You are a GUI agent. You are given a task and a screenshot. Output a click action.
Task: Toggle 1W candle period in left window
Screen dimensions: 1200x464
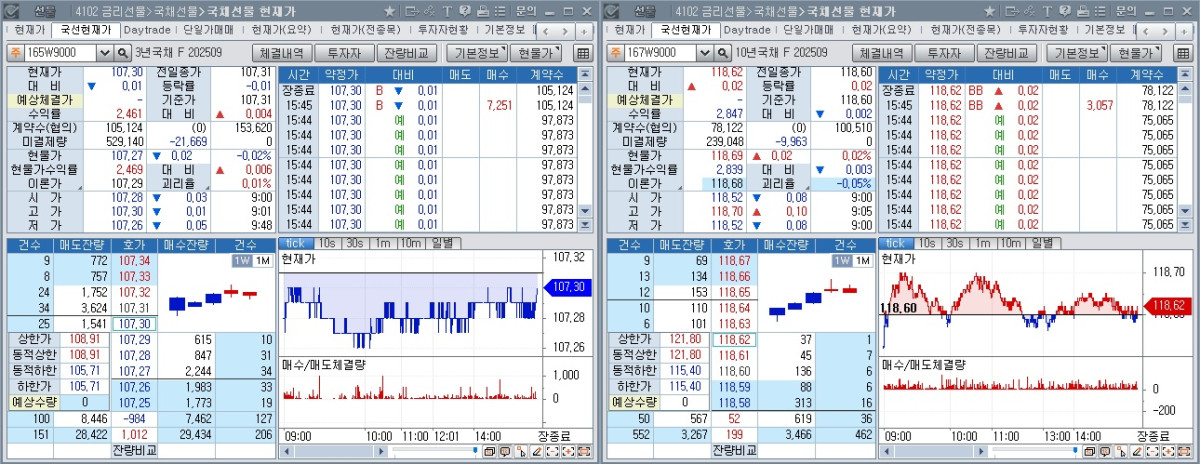[x=241, y=260]
